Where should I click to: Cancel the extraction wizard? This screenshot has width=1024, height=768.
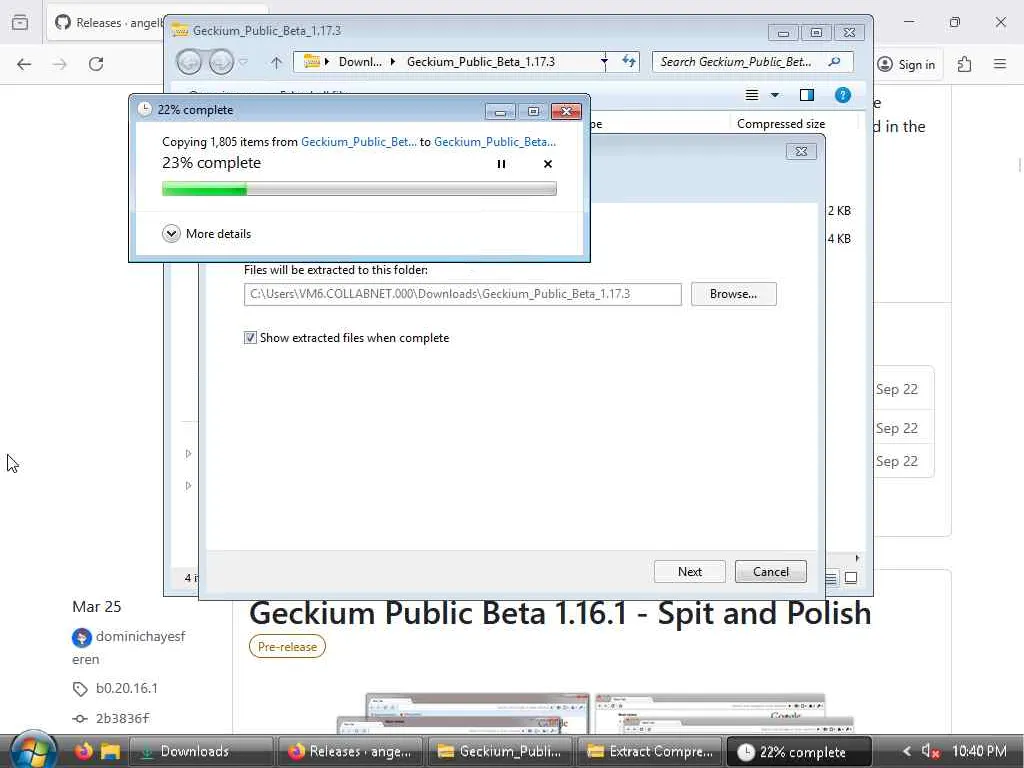pos(771,571)
